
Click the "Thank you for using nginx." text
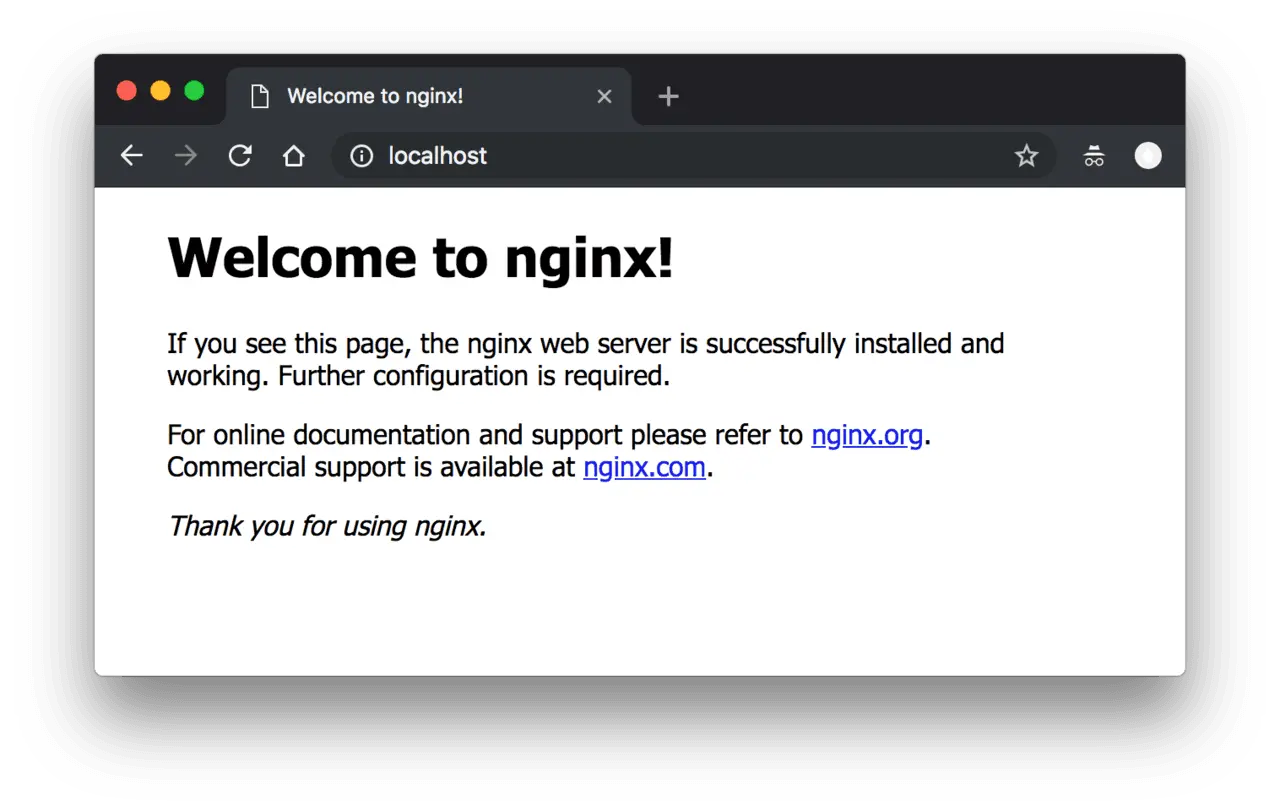click(327, 526)
